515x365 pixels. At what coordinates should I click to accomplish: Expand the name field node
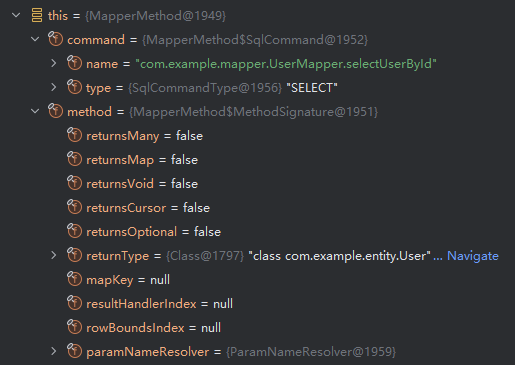(54, 63)
